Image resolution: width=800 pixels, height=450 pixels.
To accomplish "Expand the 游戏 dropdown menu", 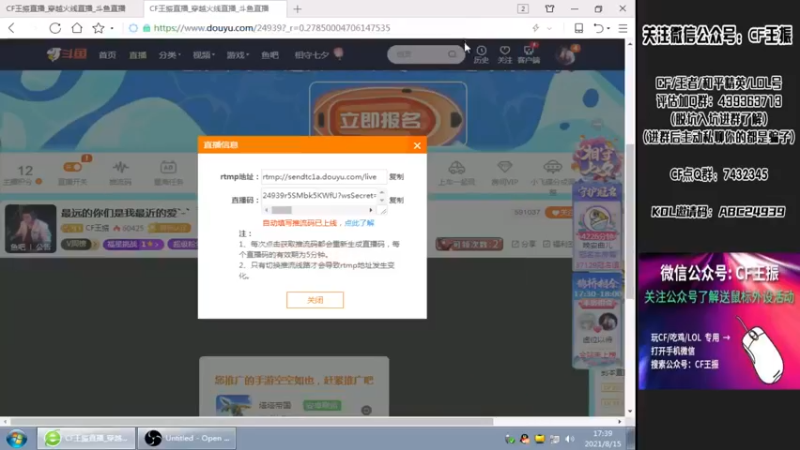I will (238, 55).
